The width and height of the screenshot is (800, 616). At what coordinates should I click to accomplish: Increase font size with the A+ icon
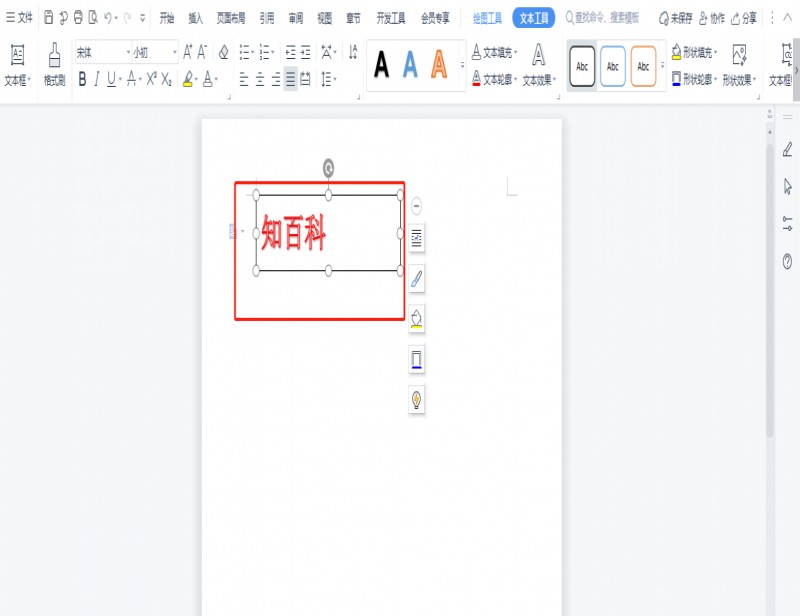(x=188, y=52)
